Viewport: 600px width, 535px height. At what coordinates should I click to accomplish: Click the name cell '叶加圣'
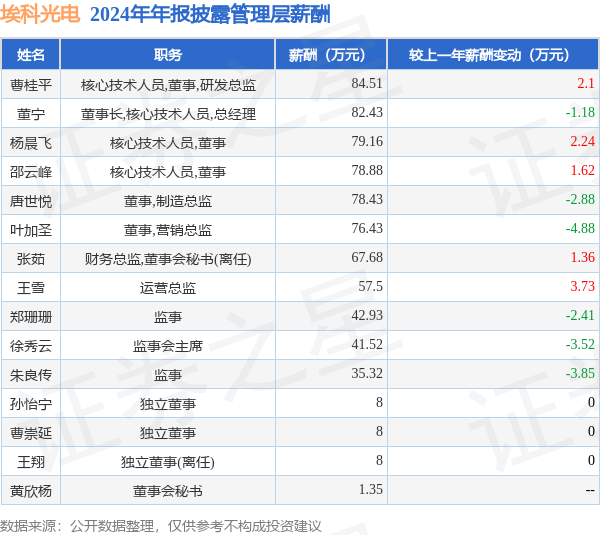click(31, 230)
